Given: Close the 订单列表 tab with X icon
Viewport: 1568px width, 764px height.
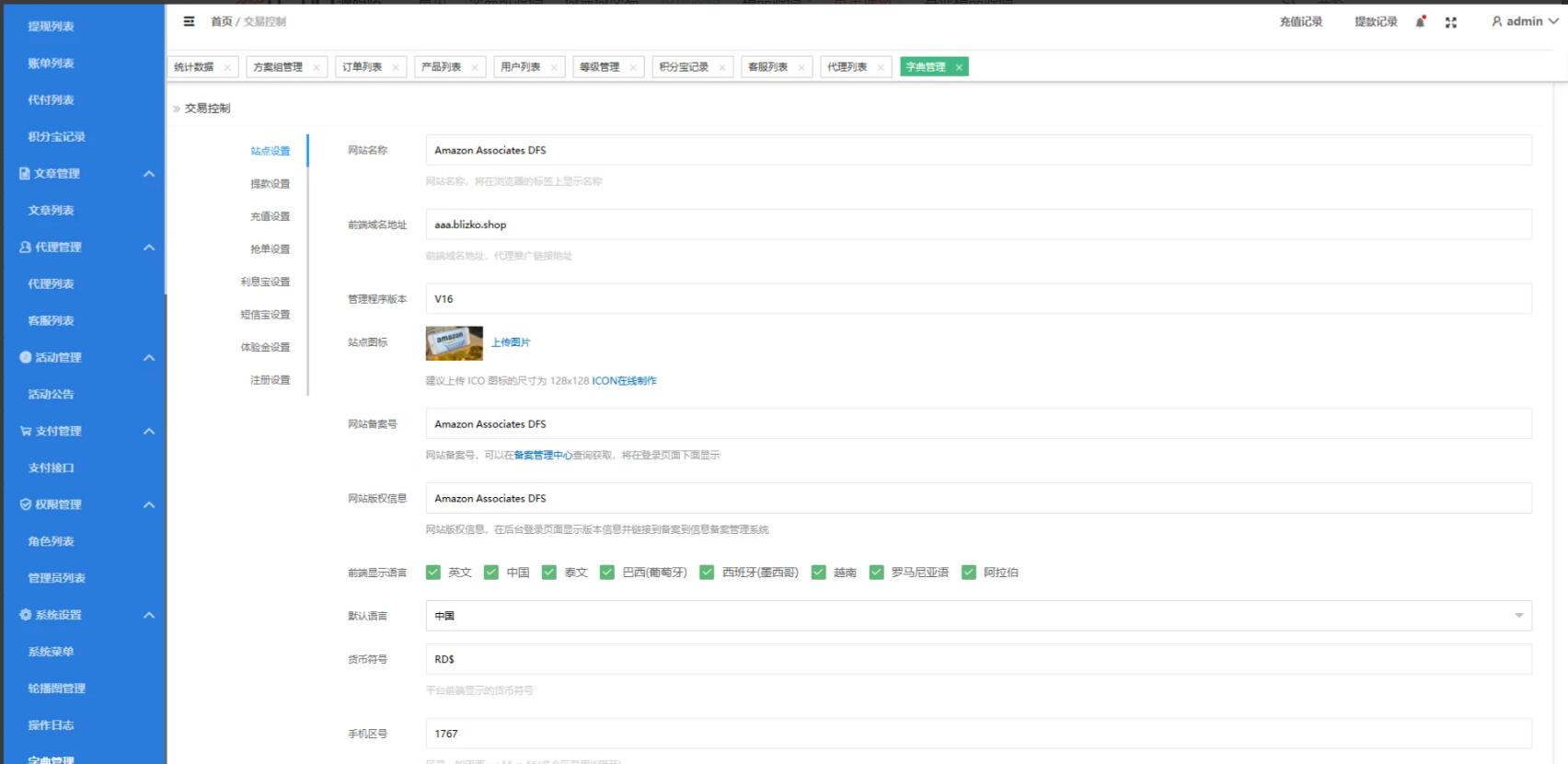Looking at the screenshot, I should 396,67.
